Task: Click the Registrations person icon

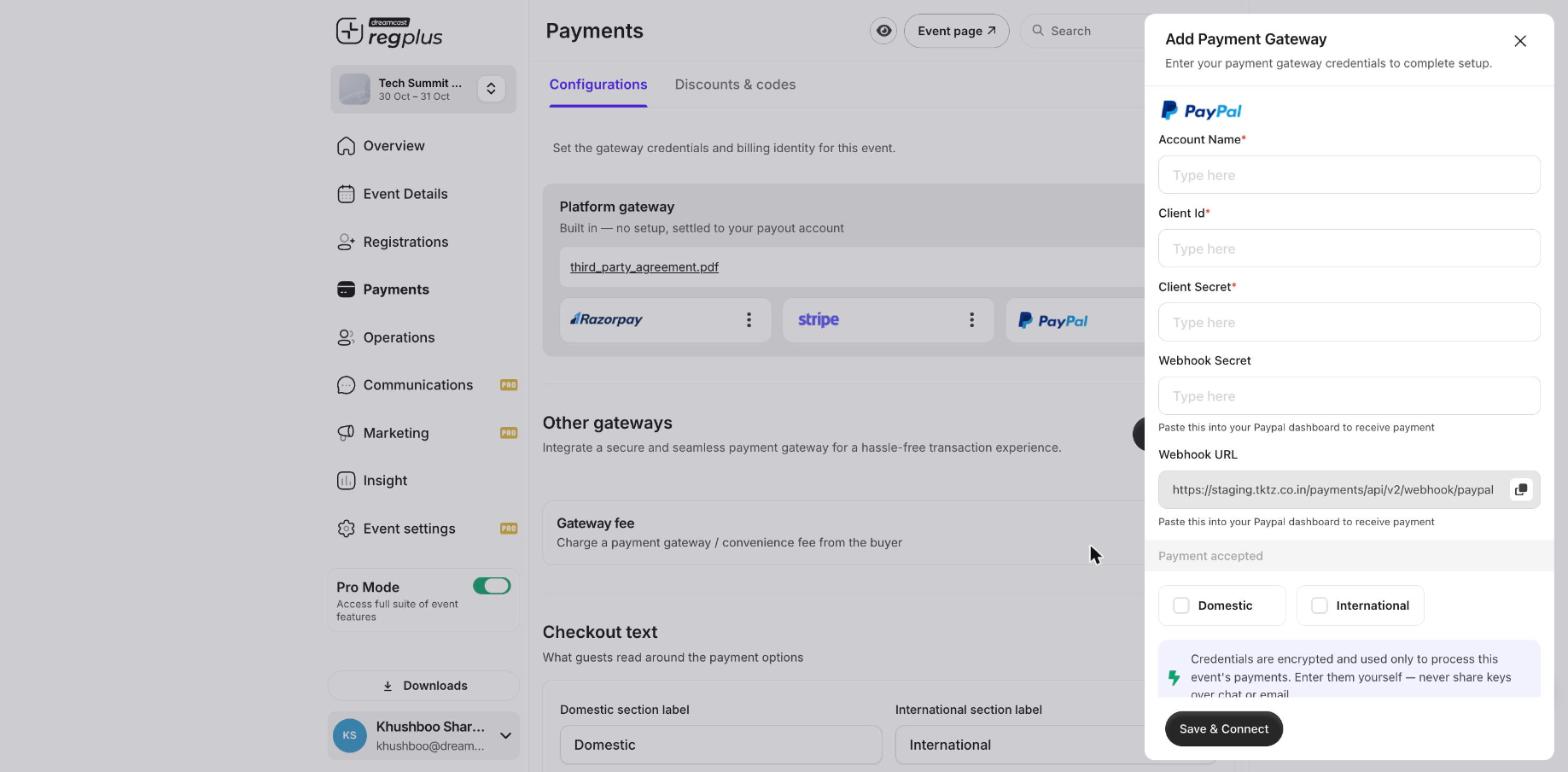Action: (x=346, y=242)
